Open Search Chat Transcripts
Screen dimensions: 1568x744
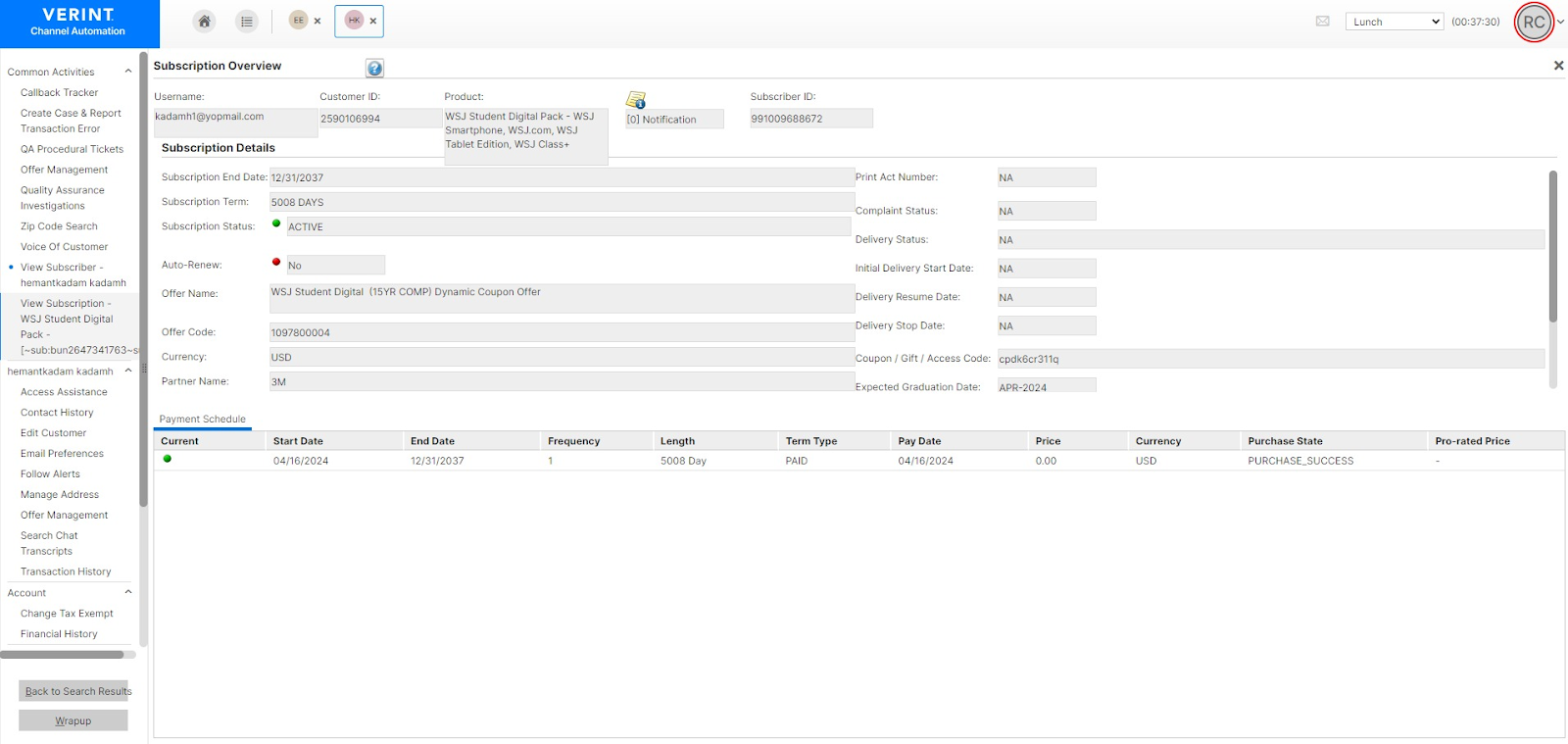coord(49,544)
